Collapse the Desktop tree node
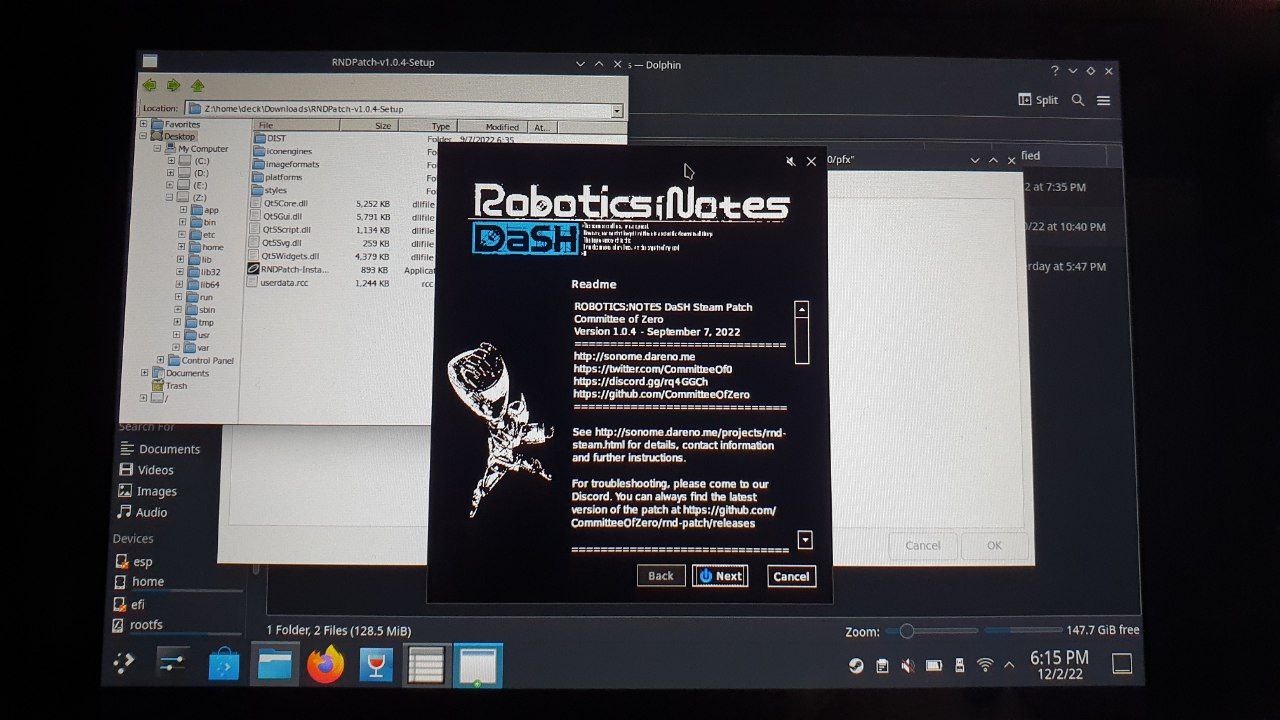Viewport: 1280px width, 720px height. 144,136
